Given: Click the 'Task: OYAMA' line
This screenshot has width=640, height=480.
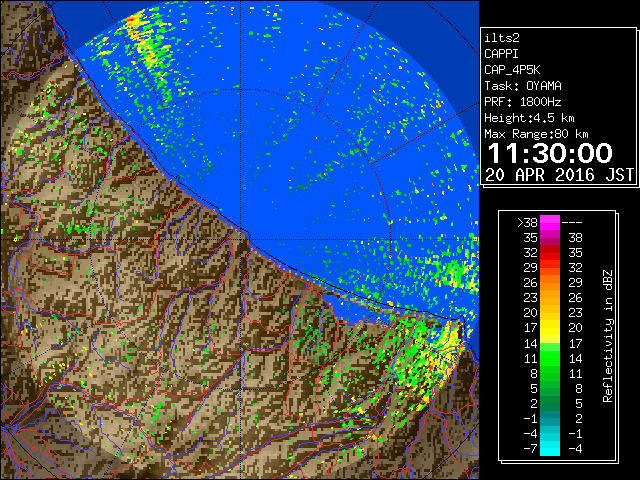Looking at the screenshot, I should pyautogui.click(x=523, y=86).
